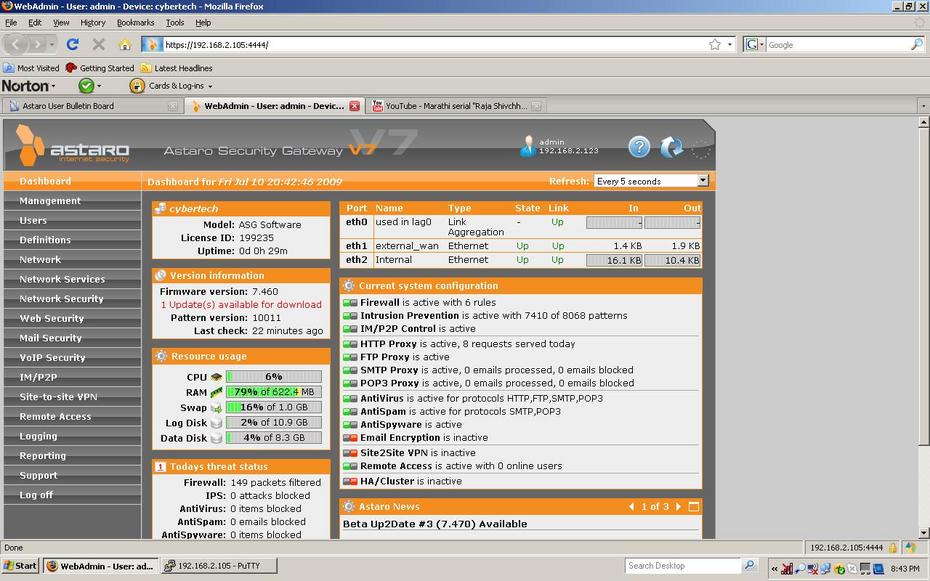
Task: Click Norton Cards & Log-ins lock icon
Action: pyautogui.click(x=137, y=86)
